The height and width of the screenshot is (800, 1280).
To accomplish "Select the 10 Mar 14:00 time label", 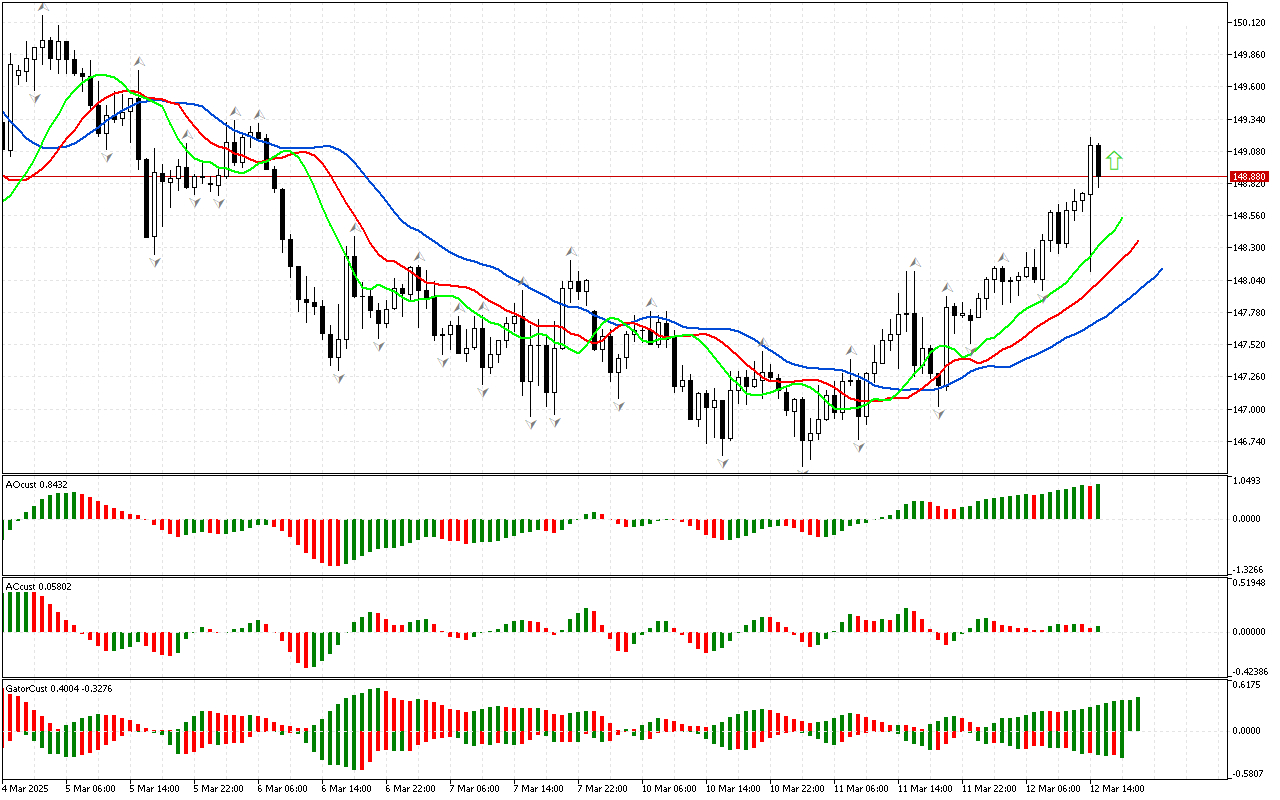I will pos(733,788).
